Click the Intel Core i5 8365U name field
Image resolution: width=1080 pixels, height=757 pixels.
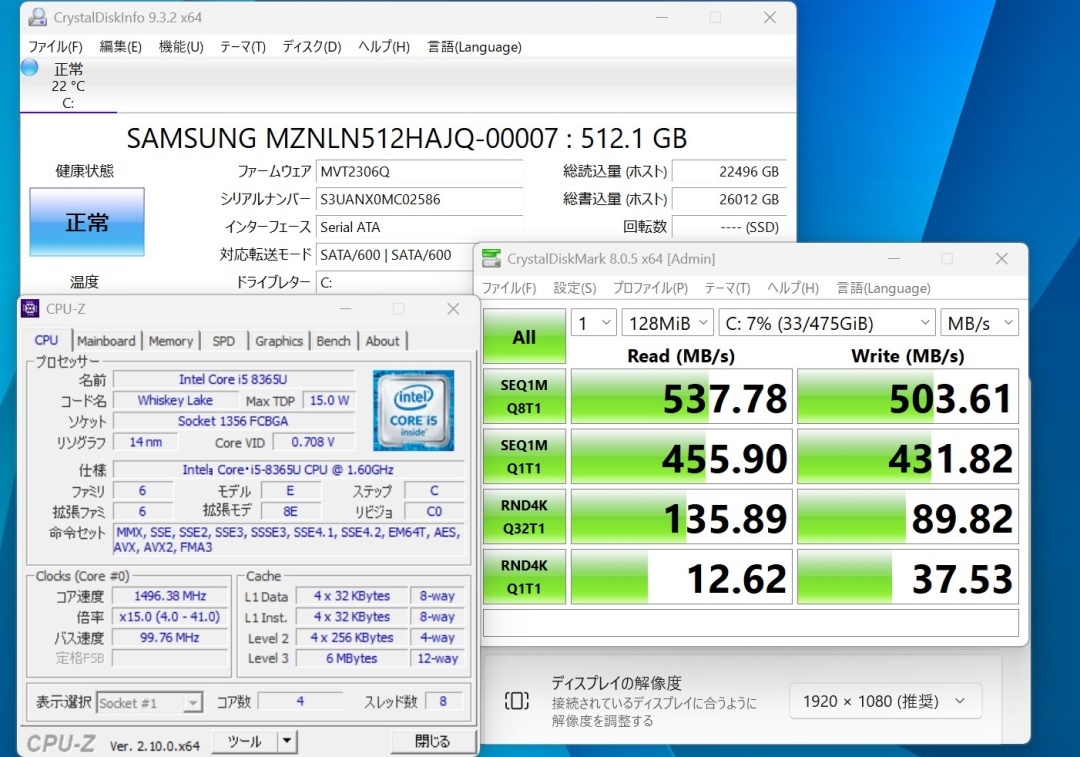point(233,379)
